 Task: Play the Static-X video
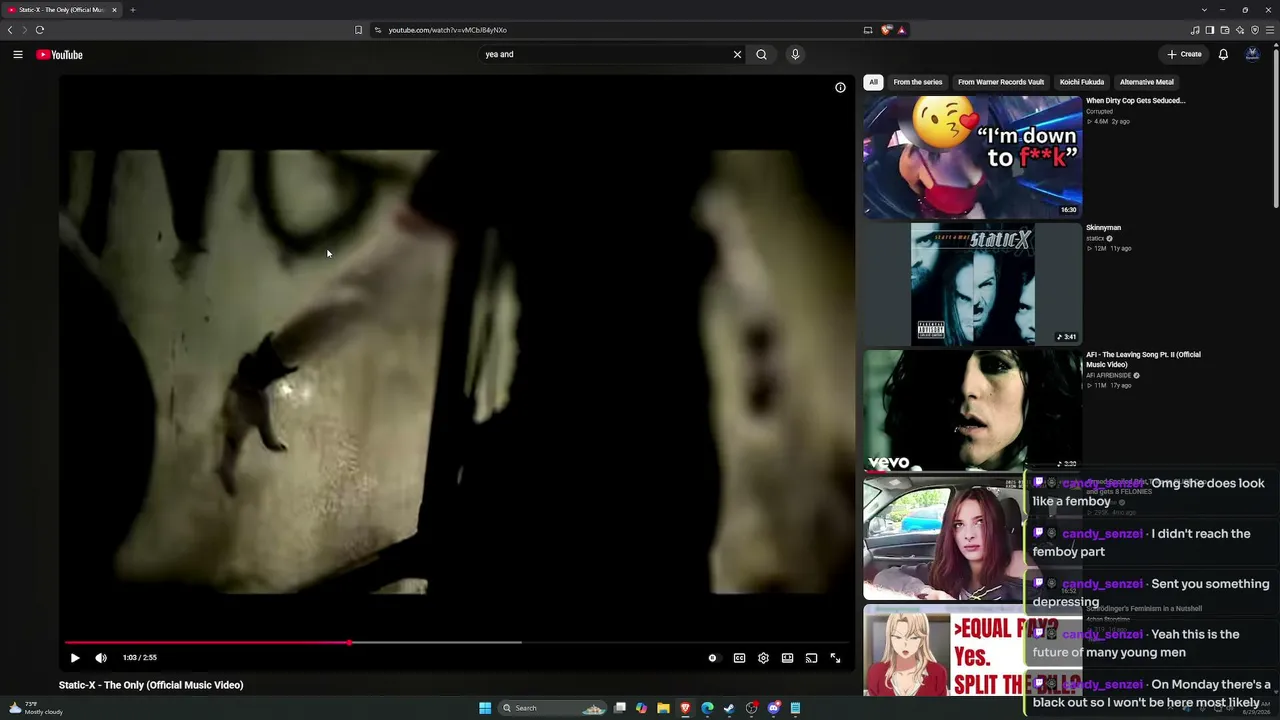pyautogui.click(x=75, y=658)
